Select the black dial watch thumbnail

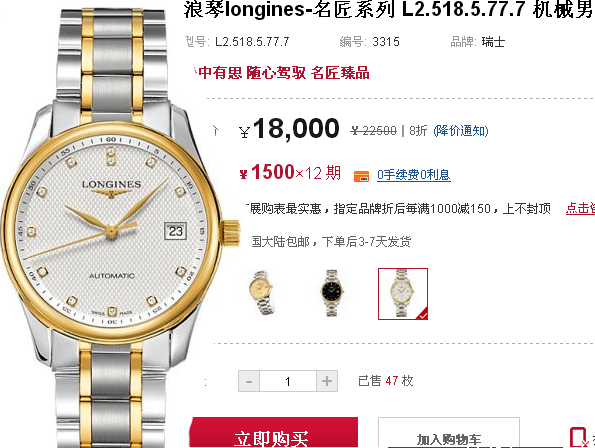click(332, 293)
